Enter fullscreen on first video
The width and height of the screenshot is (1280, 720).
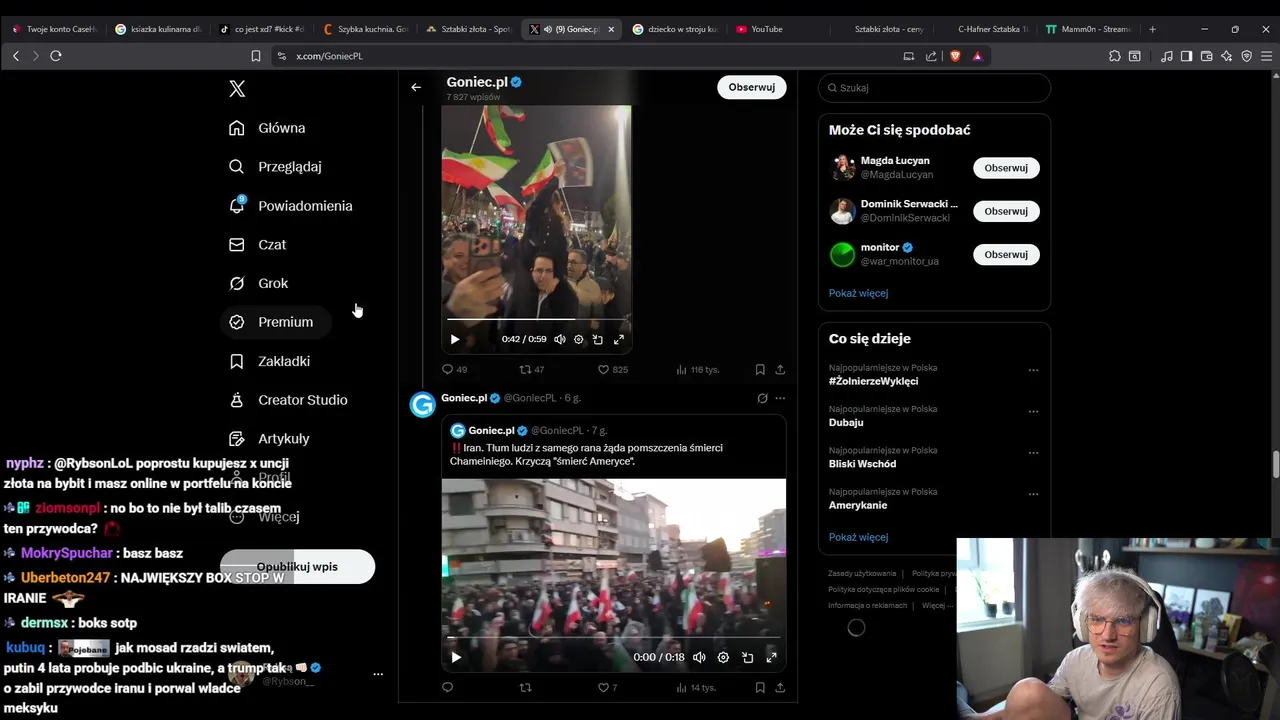point(618,340)
